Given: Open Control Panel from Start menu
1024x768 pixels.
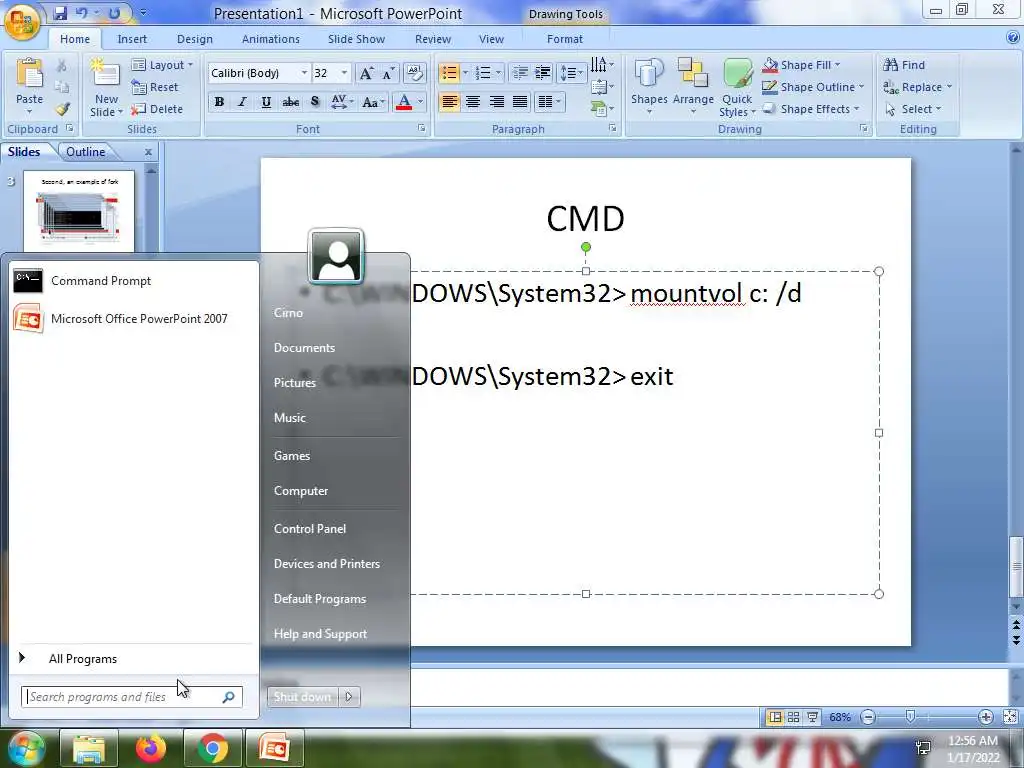Looking at the screenshot, I should tap(310, 528).
